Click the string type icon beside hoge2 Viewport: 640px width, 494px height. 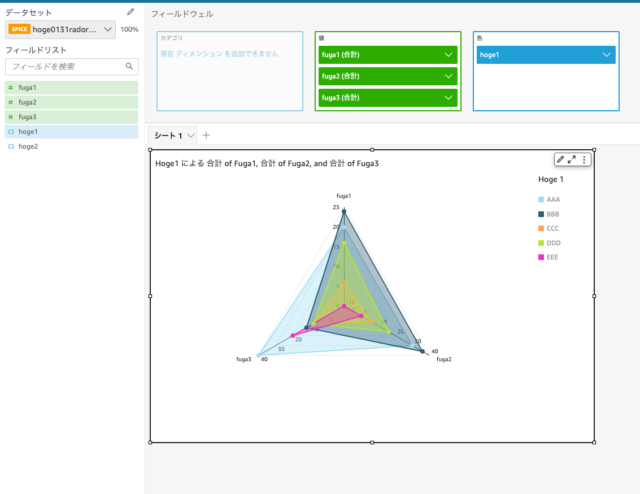[x=11, y=146]
